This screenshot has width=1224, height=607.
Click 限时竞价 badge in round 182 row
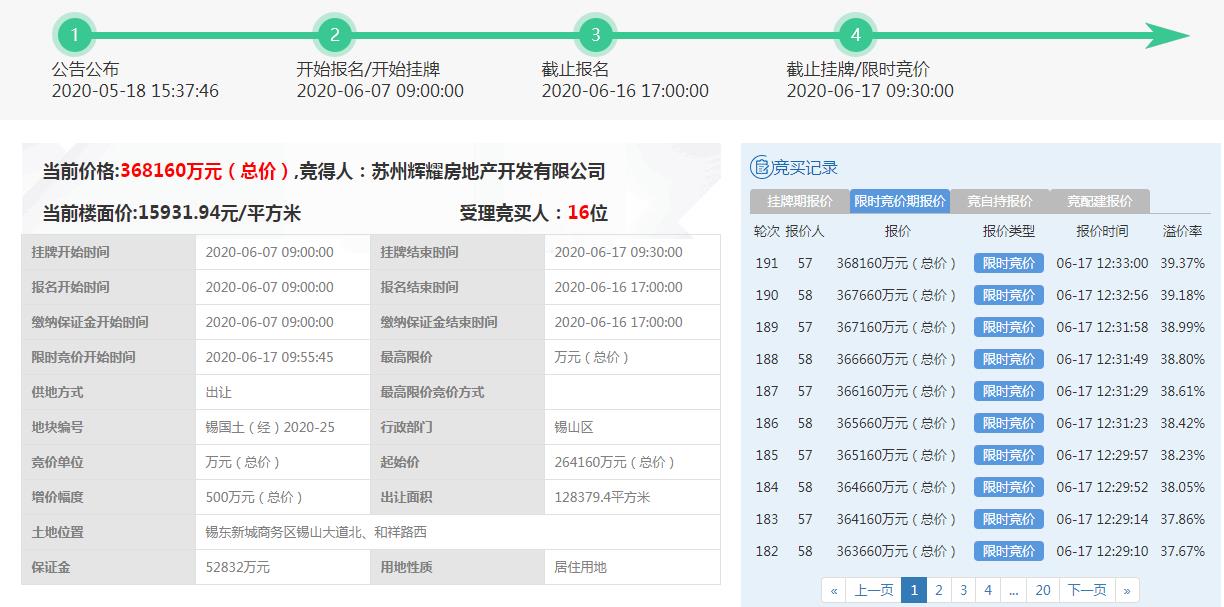pos(1009,552)
